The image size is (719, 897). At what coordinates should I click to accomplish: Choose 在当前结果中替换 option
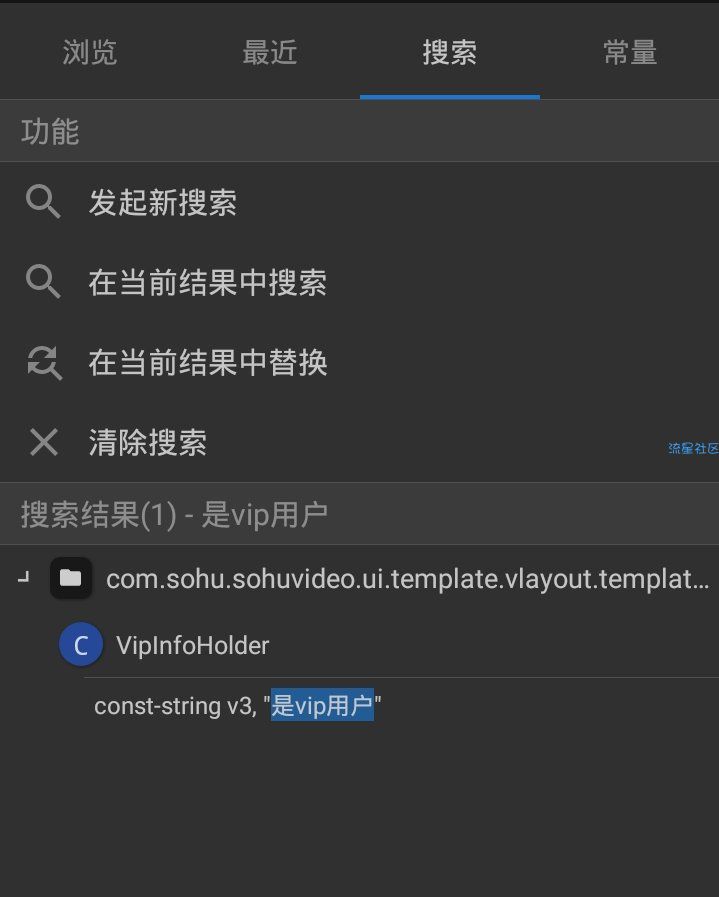(359, 362)
